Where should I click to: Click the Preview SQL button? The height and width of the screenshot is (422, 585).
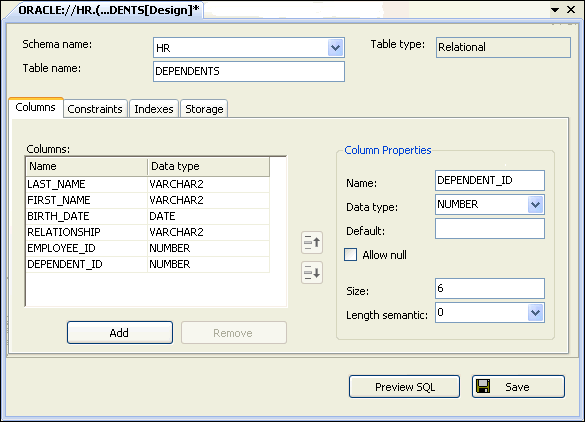pos(404,387)
